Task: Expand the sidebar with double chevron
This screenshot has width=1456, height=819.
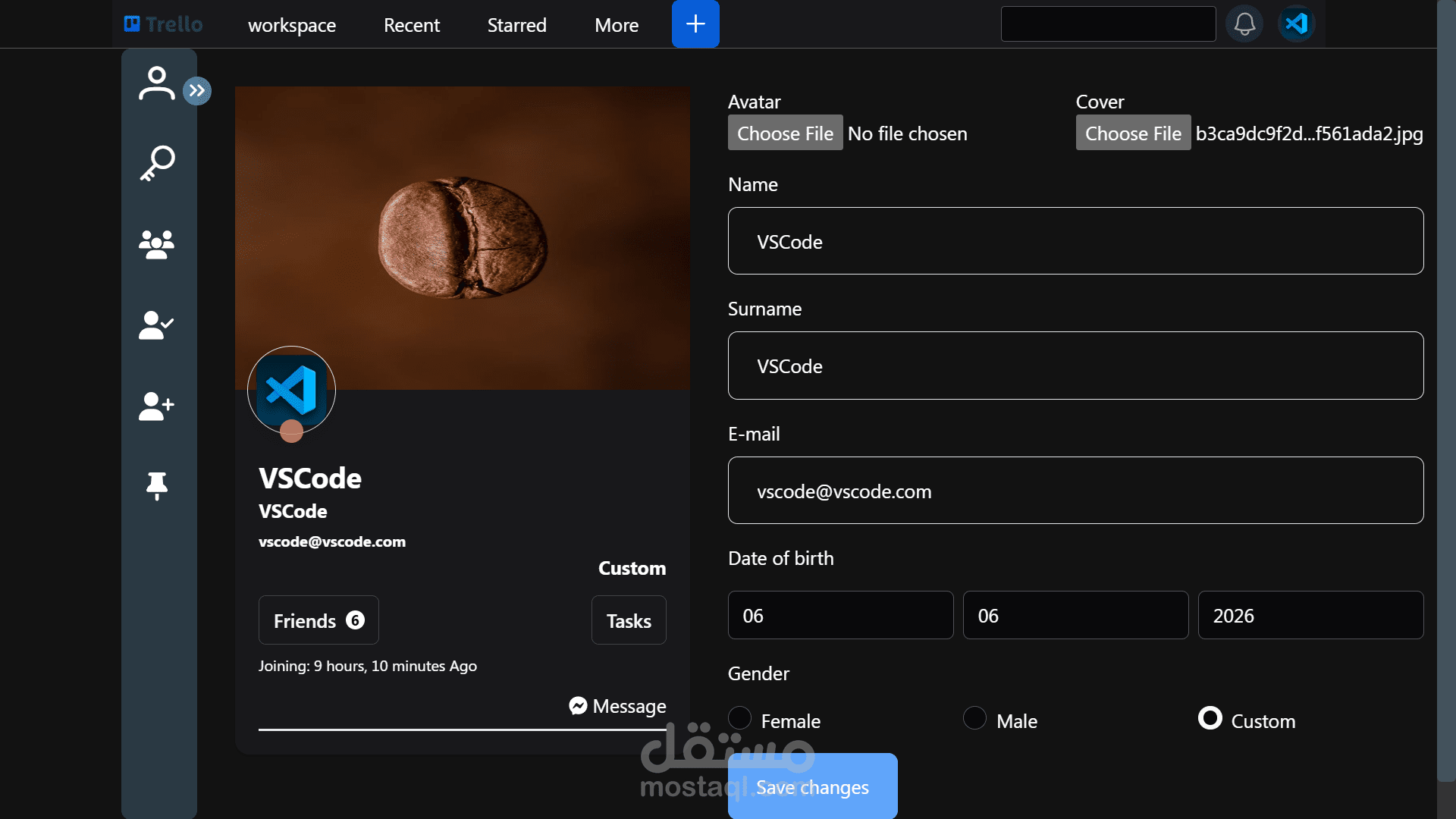Action: pos(197,91)
